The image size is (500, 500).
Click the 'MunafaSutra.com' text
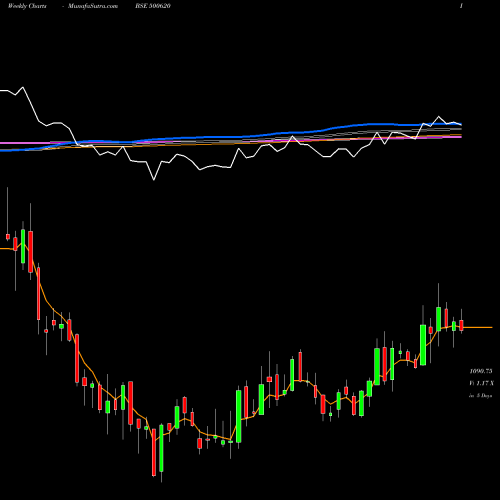93,6
